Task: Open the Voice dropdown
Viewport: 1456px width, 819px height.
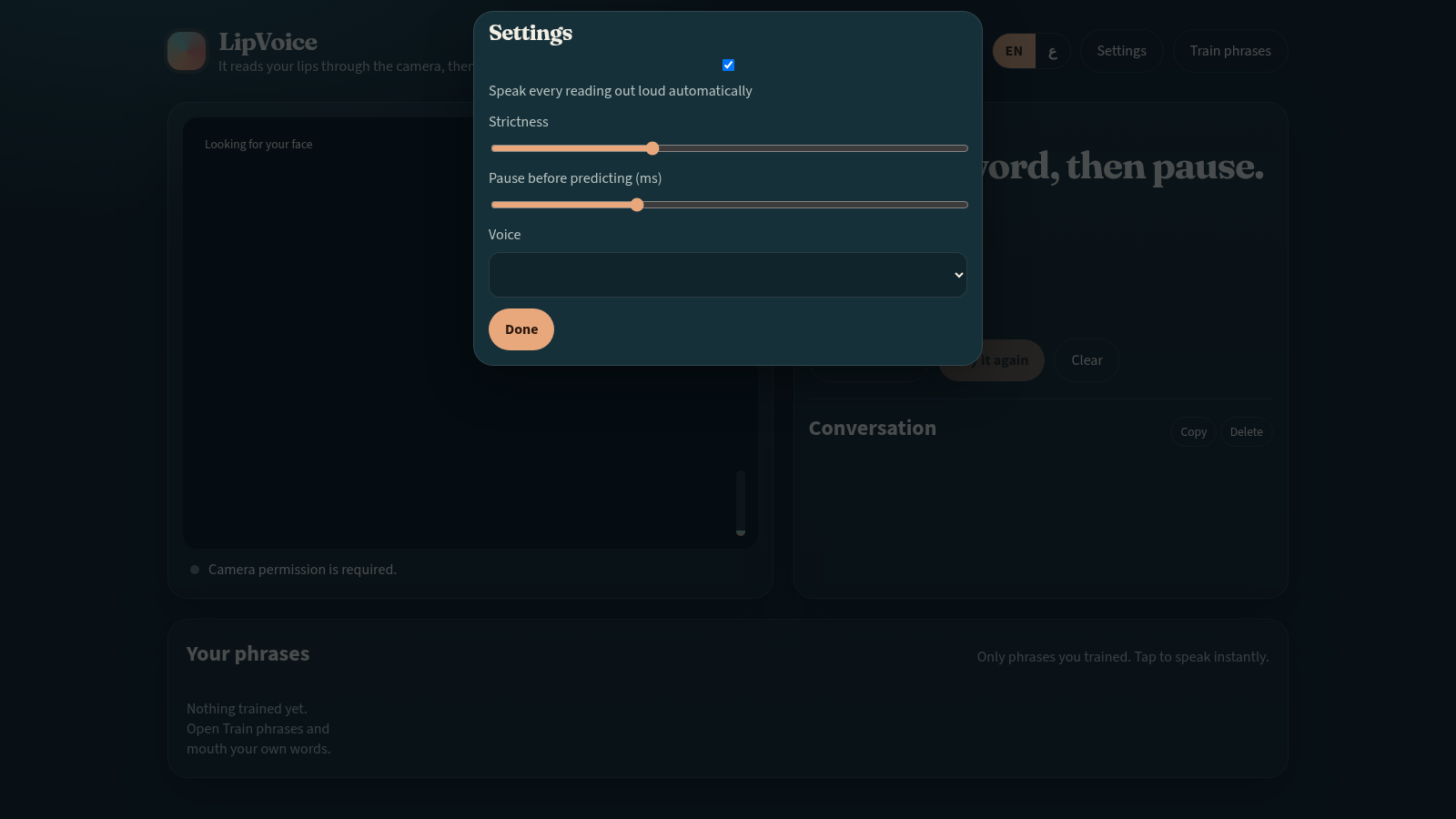Action: click(728, 275)
